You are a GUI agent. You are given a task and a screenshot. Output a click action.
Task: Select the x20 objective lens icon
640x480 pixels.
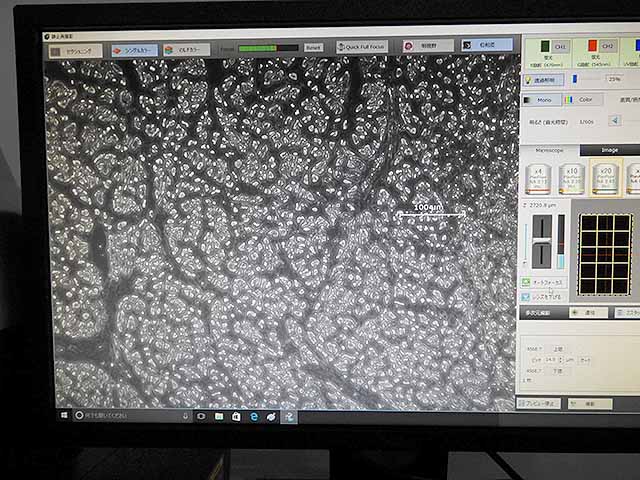coord(605,178)
